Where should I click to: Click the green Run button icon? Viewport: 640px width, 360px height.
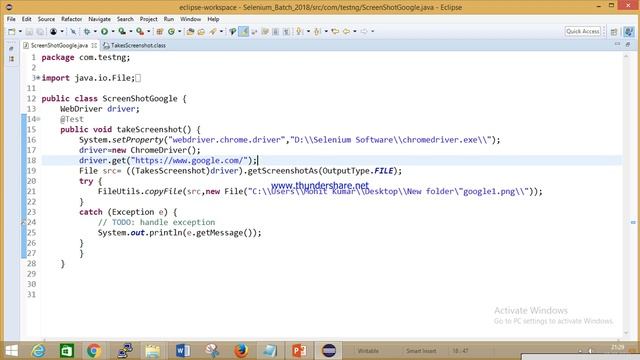click(x=104, y=31)
